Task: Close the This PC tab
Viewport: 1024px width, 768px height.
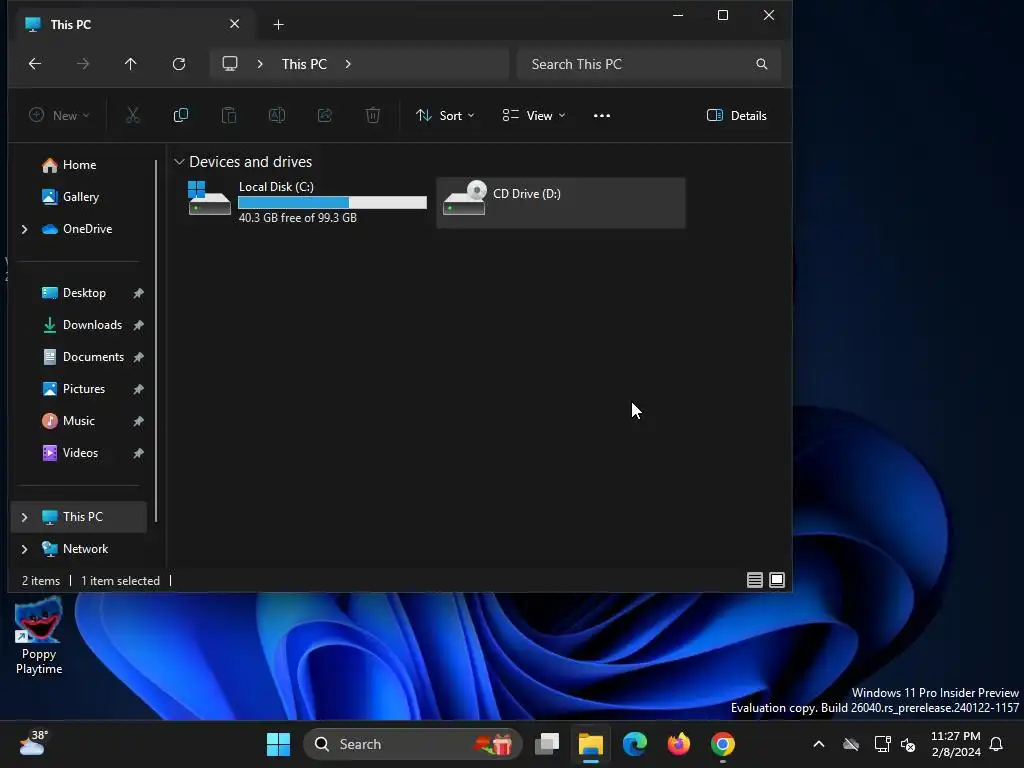Action: click(234, 24)
